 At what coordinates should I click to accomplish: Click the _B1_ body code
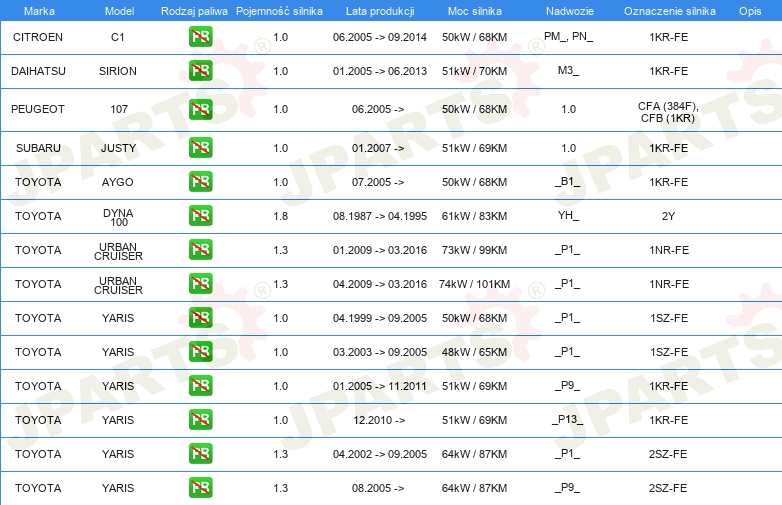pyautogui.click(x=568, y=181)
